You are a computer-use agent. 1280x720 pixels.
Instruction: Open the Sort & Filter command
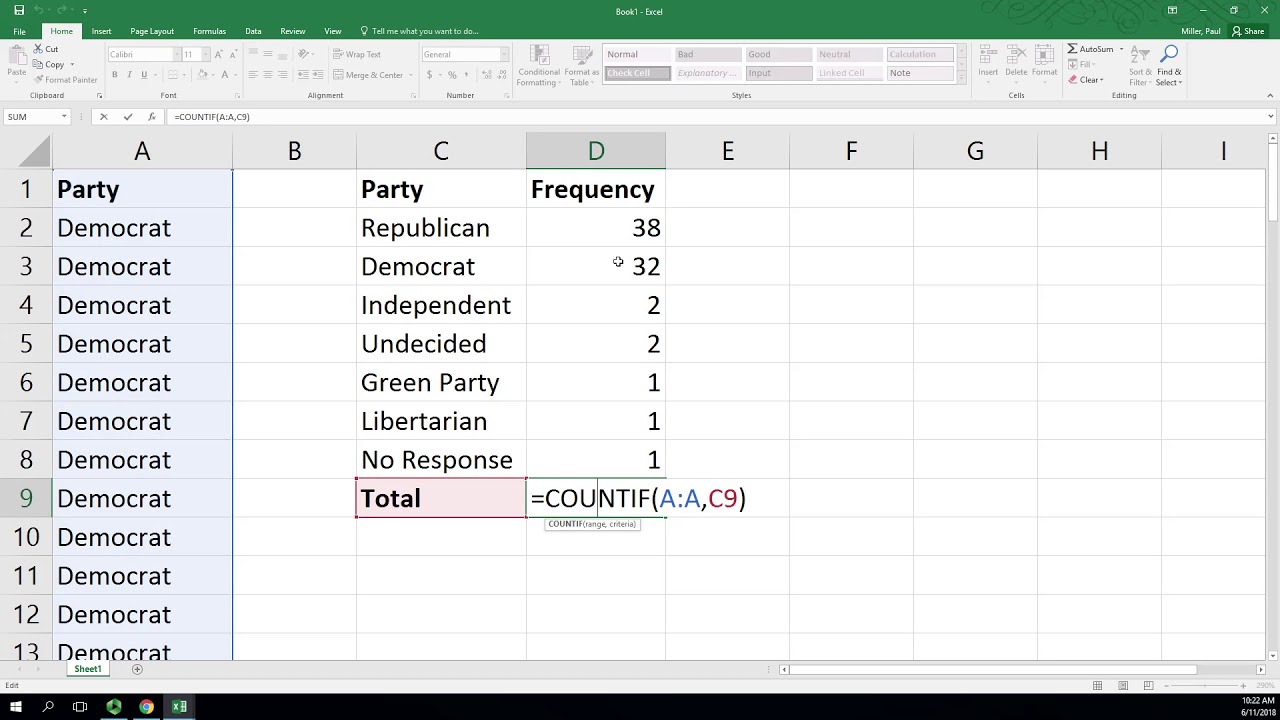(1141, 65)
